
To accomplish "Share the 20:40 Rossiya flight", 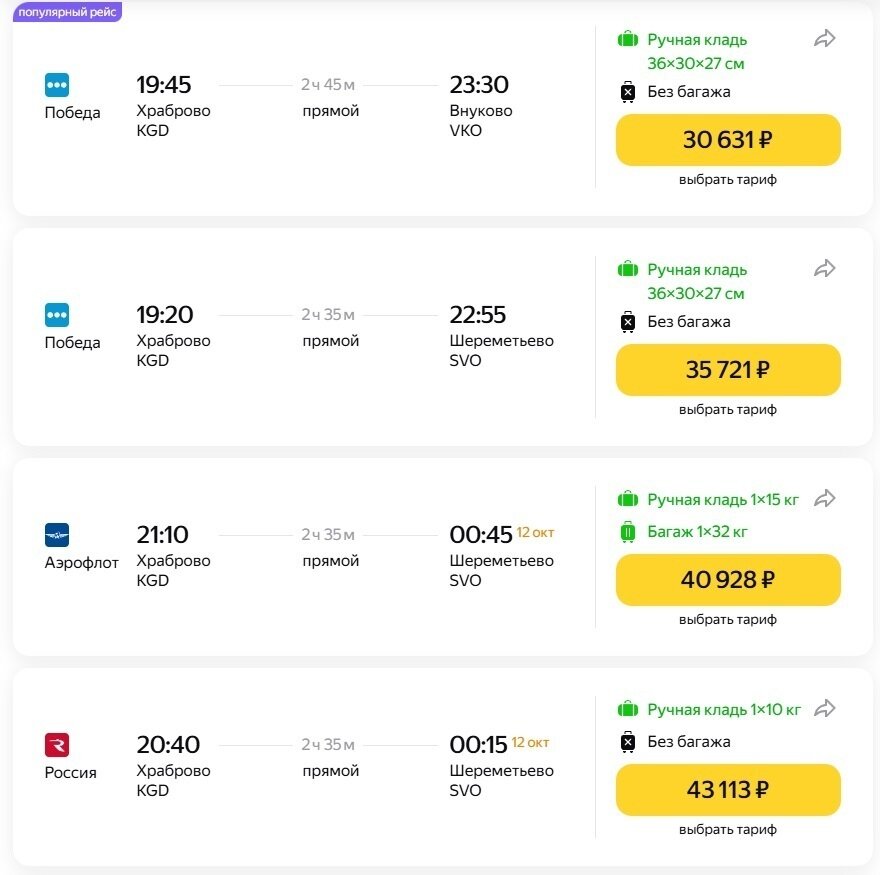I will click(x=824, y=709).
